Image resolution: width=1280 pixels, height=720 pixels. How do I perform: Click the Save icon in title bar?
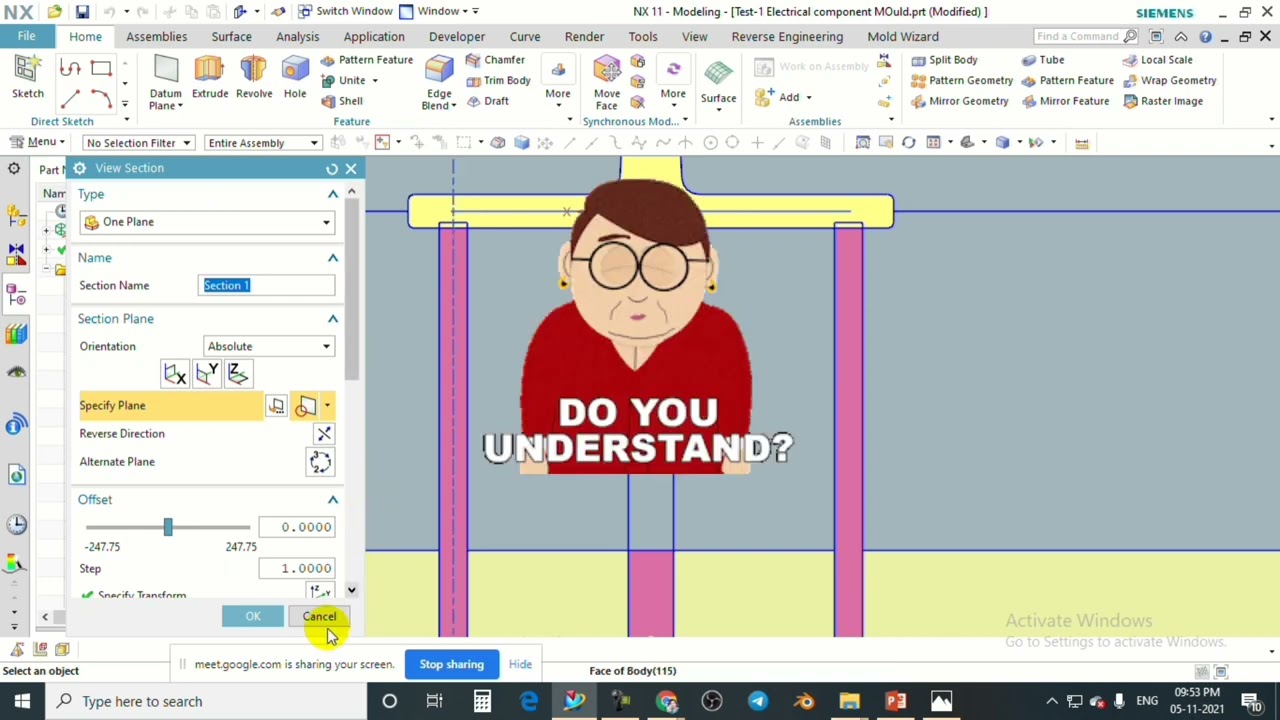pyautogui.click(x=82, y=12)
